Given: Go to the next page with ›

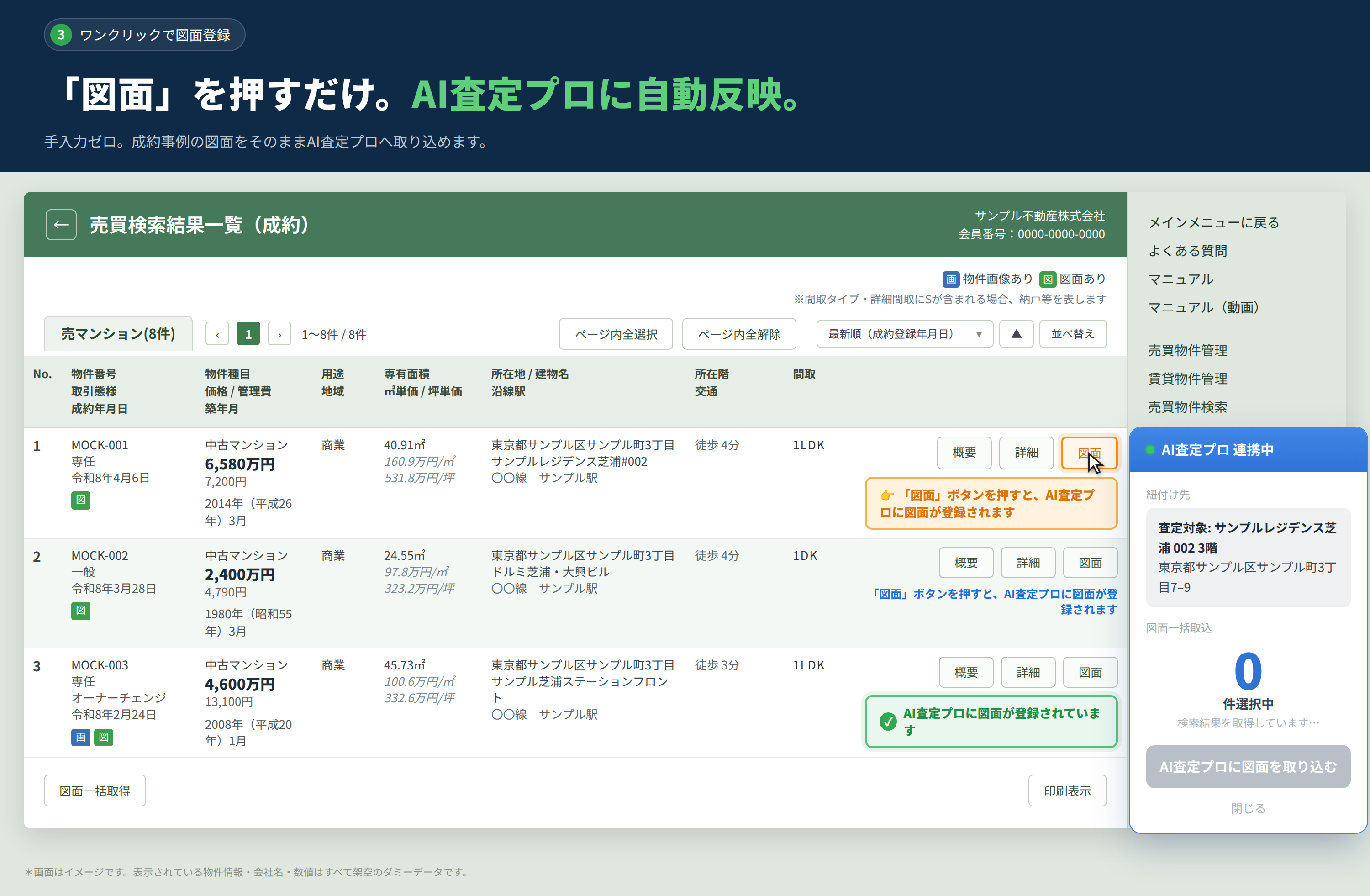Looking at the screenshot, I should pos(280,334).
